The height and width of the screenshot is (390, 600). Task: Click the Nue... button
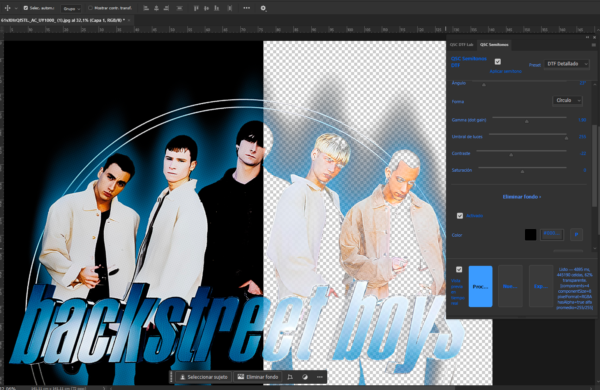510,286
